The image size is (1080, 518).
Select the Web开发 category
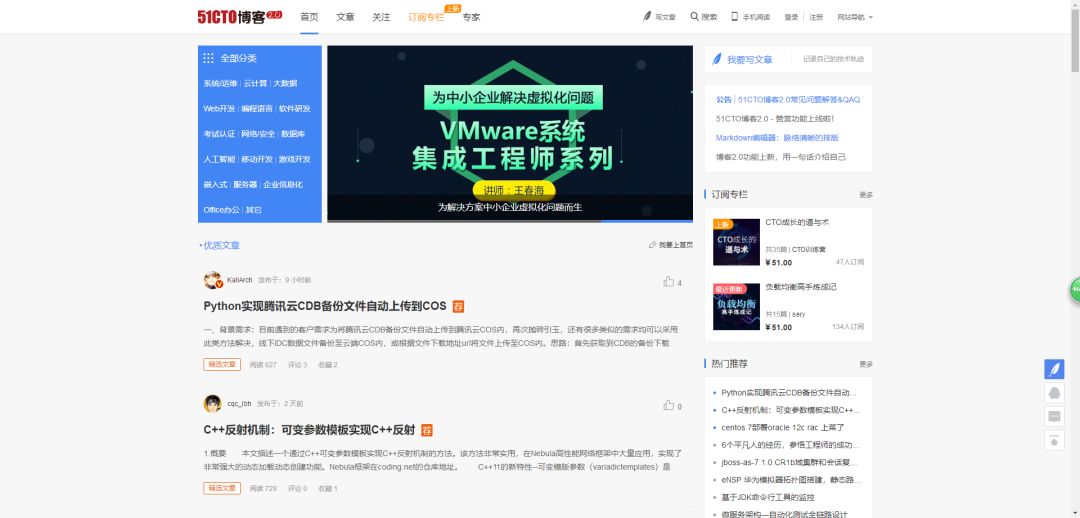219,109
